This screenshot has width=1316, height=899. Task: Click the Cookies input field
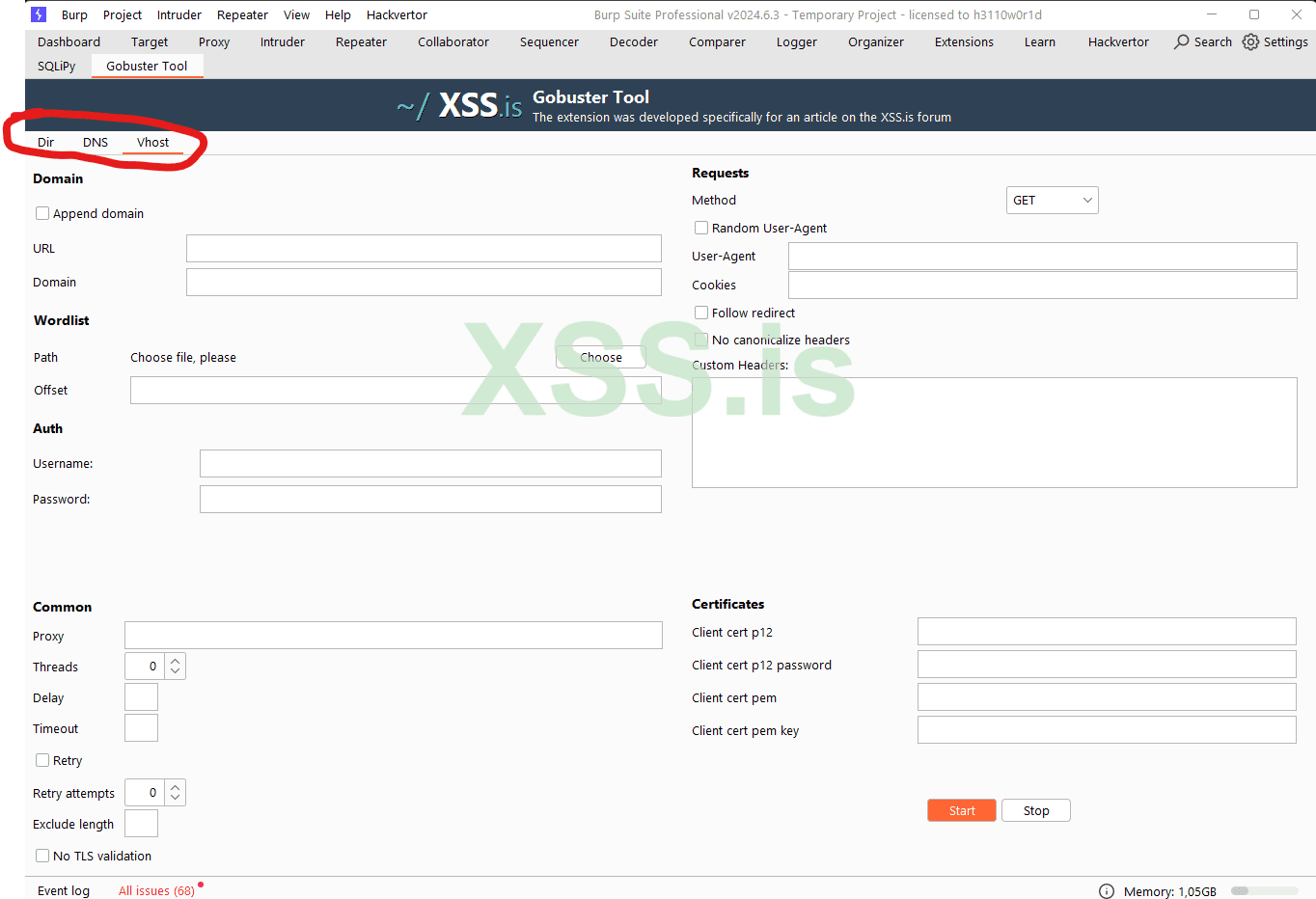point(1043,285)
